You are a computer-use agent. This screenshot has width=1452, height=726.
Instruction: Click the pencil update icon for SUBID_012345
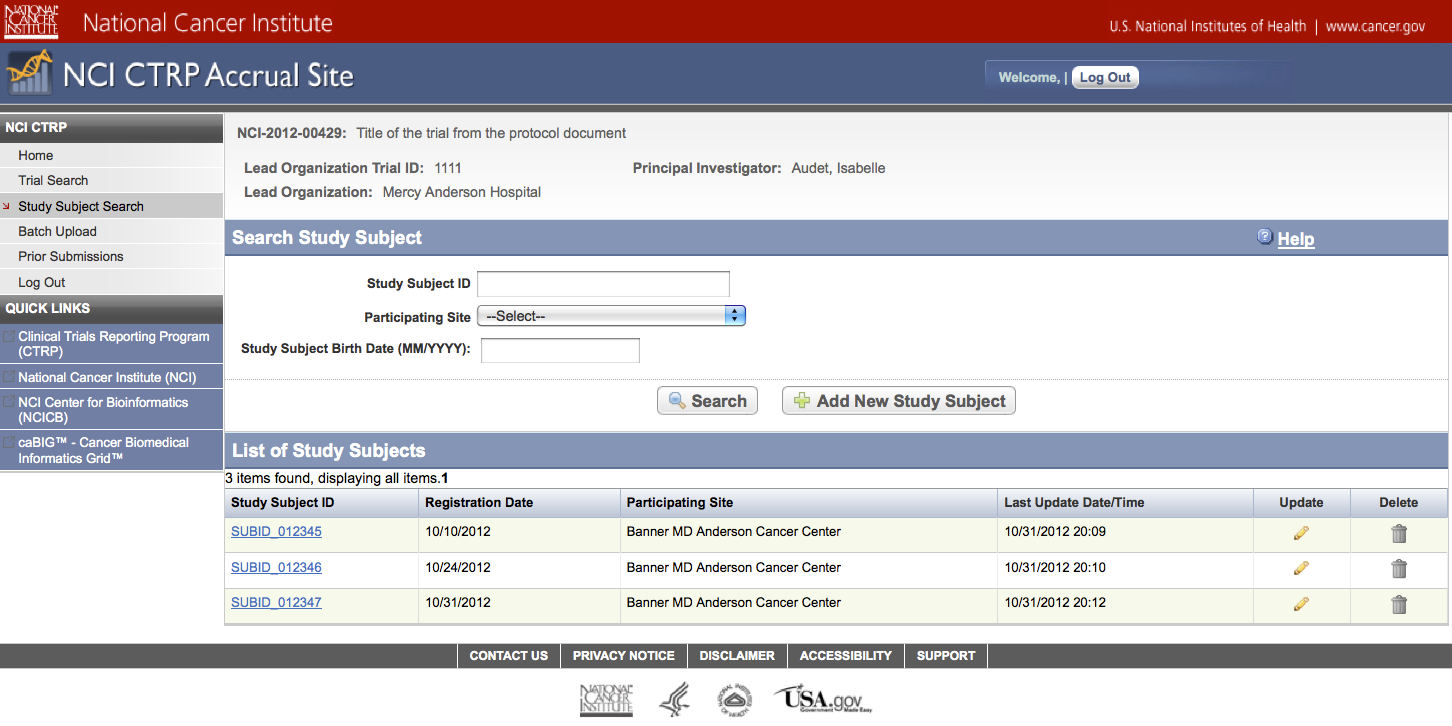click(1301, 533)
